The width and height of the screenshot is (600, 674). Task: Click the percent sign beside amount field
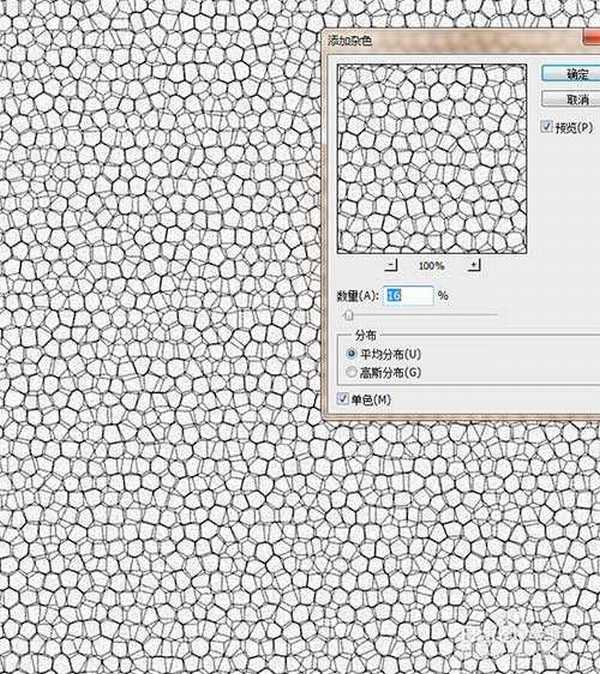click(x=442, y=297)
